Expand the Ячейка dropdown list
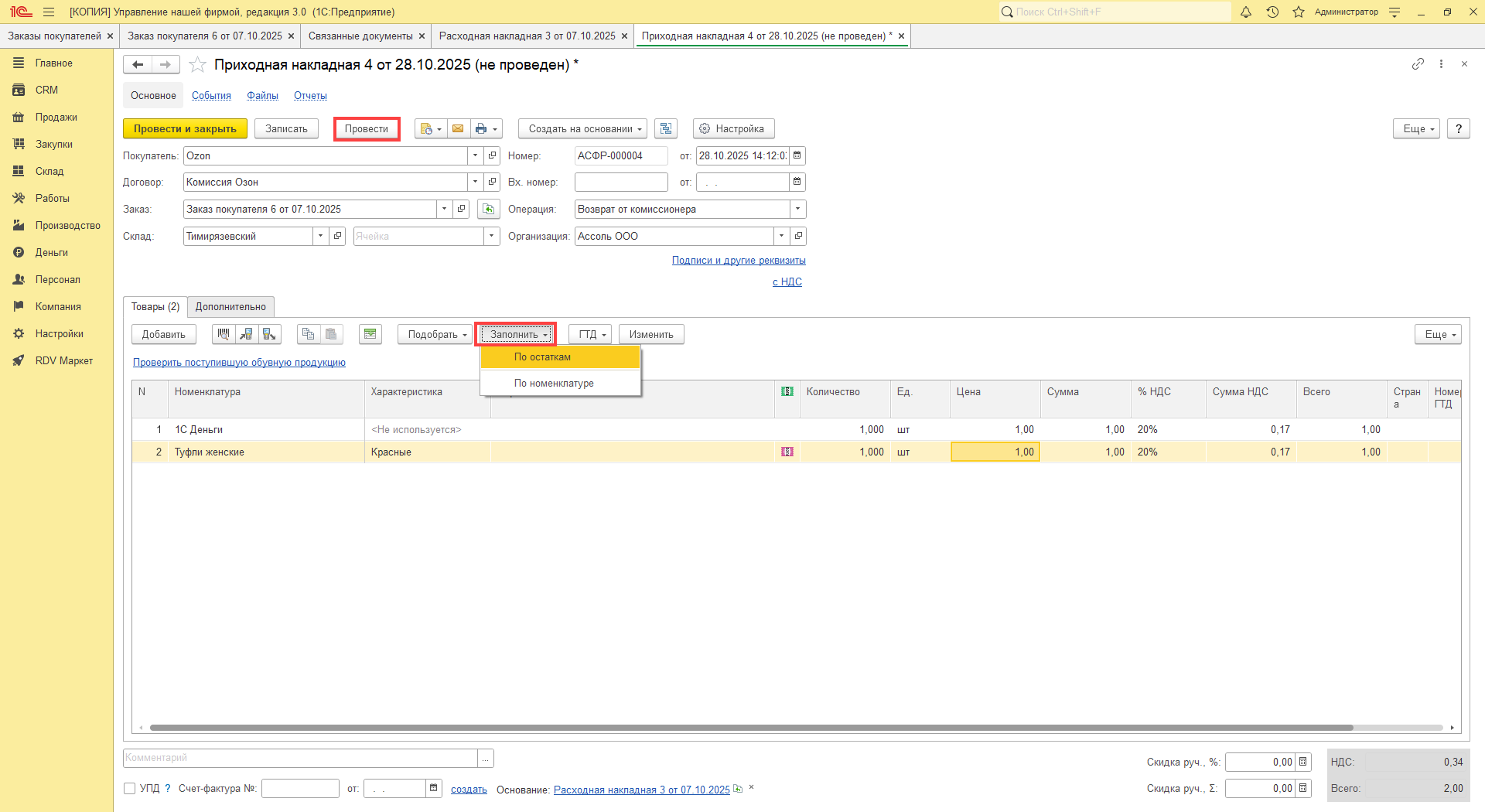This screenshot has height=812, width=1485. coord(492,236)
